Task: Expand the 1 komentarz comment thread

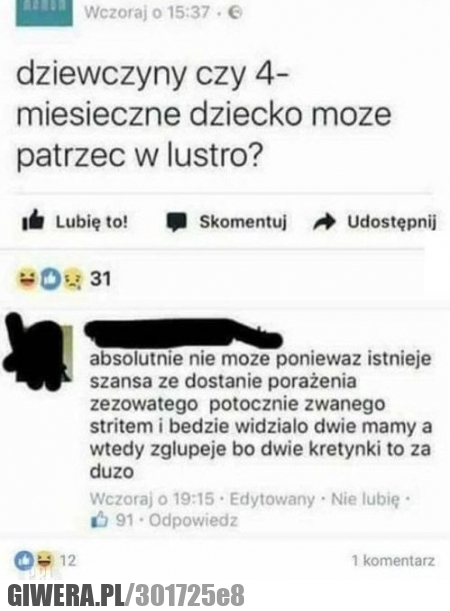Action: coord(393,561)
